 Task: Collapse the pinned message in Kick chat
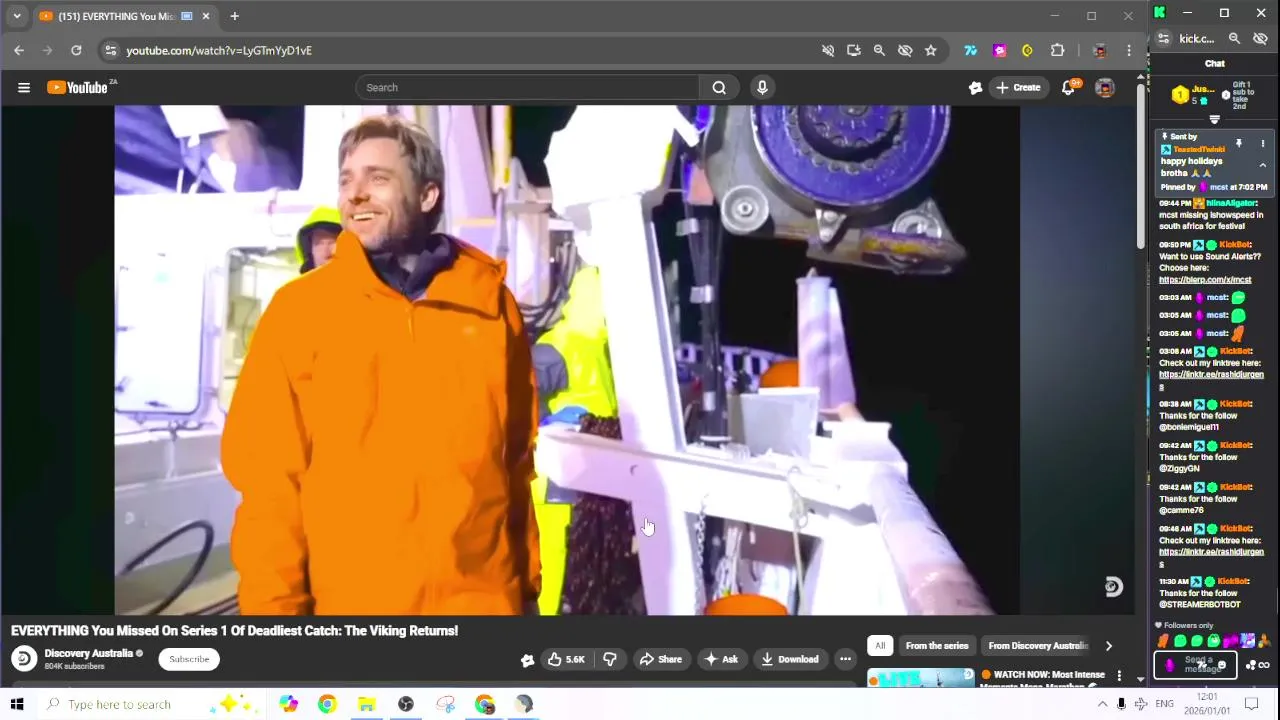coord(1262,165)
